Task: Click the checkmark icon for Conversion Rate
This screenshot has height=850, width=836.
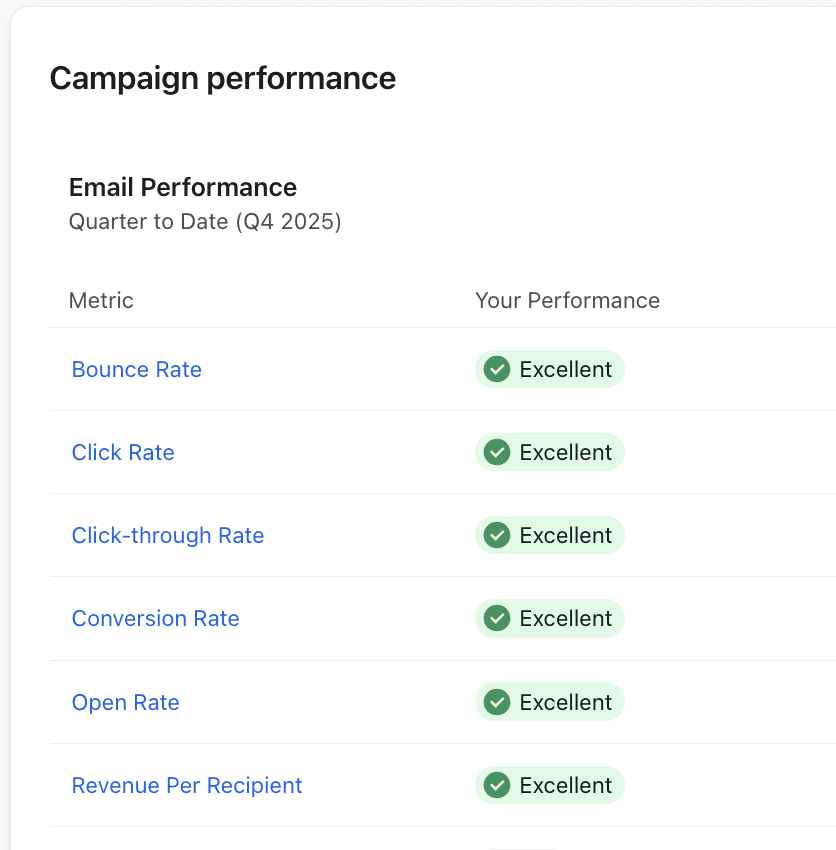Action: coord(497,619)
